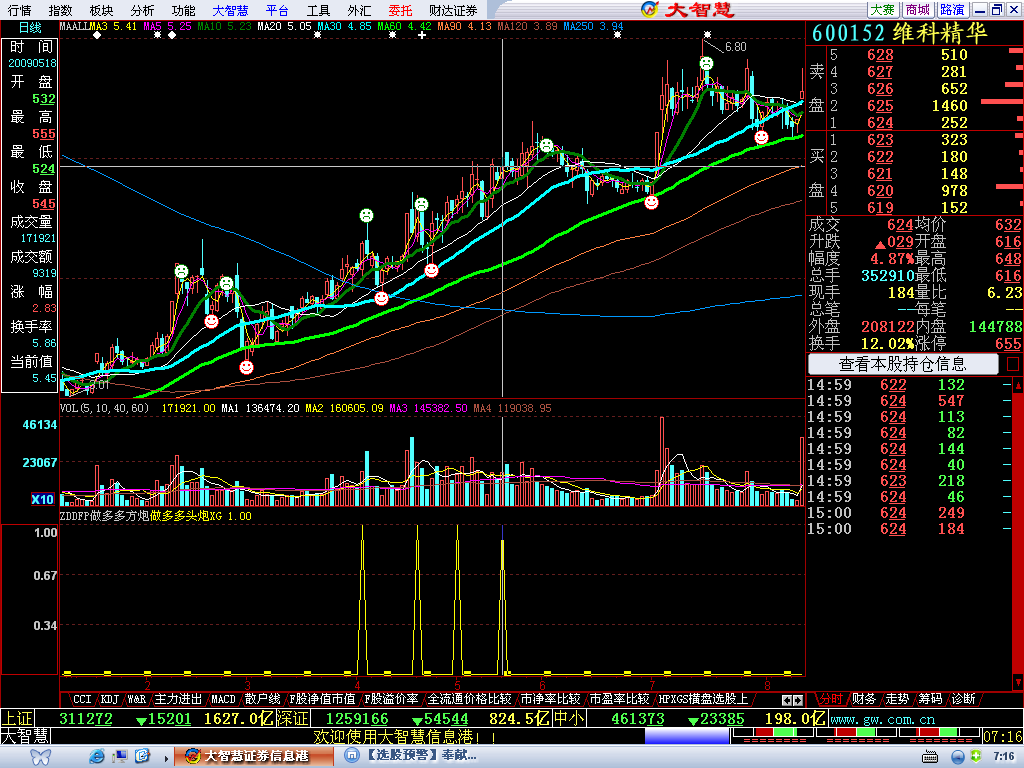Click the 中小 index label
Image resolution: width=1024 pixels, height=768 pixels.
(568, 719)
